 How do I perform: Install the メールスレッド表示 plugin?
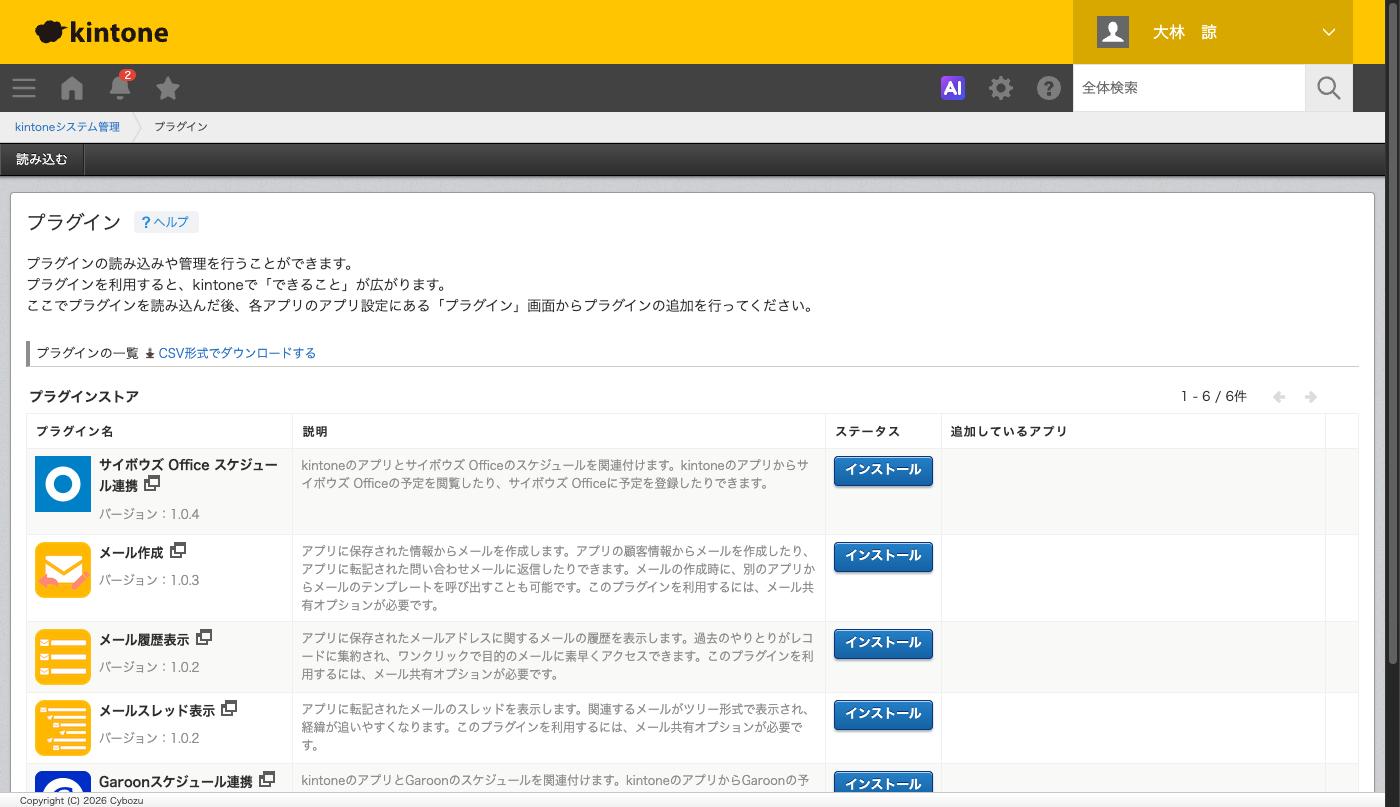pyautogui.click(x=883, y=714)
